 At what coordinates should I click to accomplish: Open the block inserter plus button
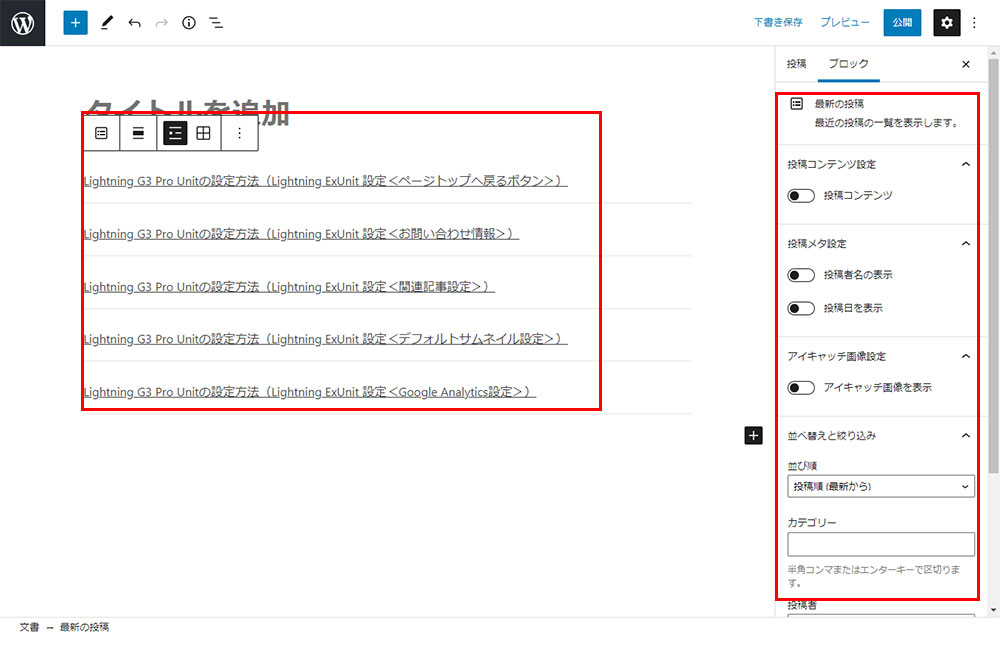[76, 22]
